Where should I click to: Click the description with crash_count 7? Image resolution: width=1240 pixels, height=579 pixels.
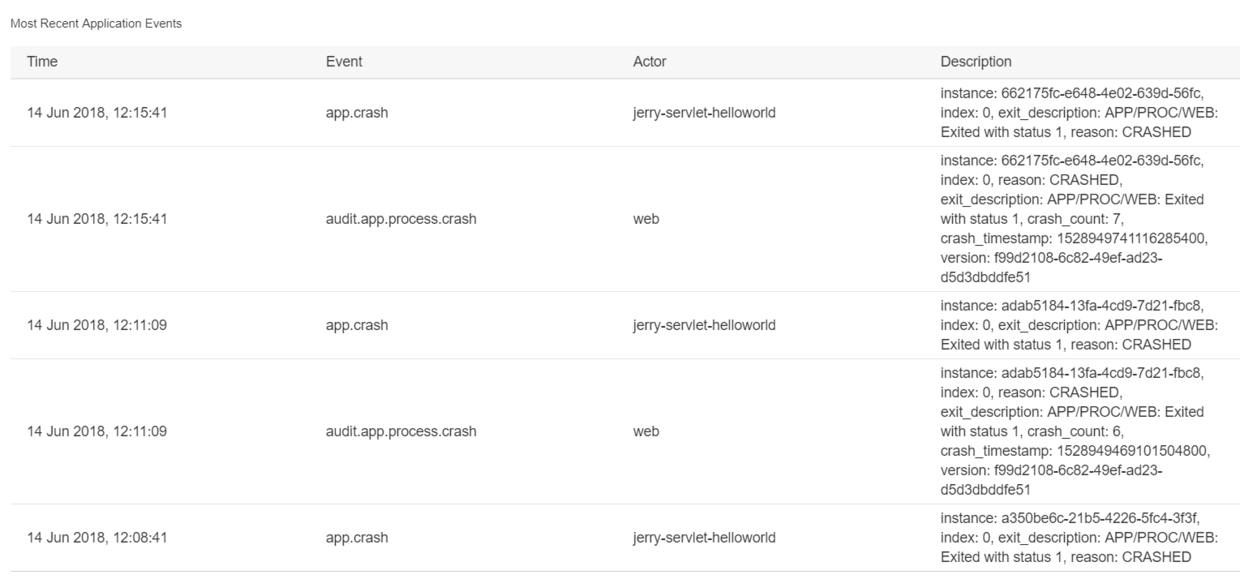pos(1071,219)
